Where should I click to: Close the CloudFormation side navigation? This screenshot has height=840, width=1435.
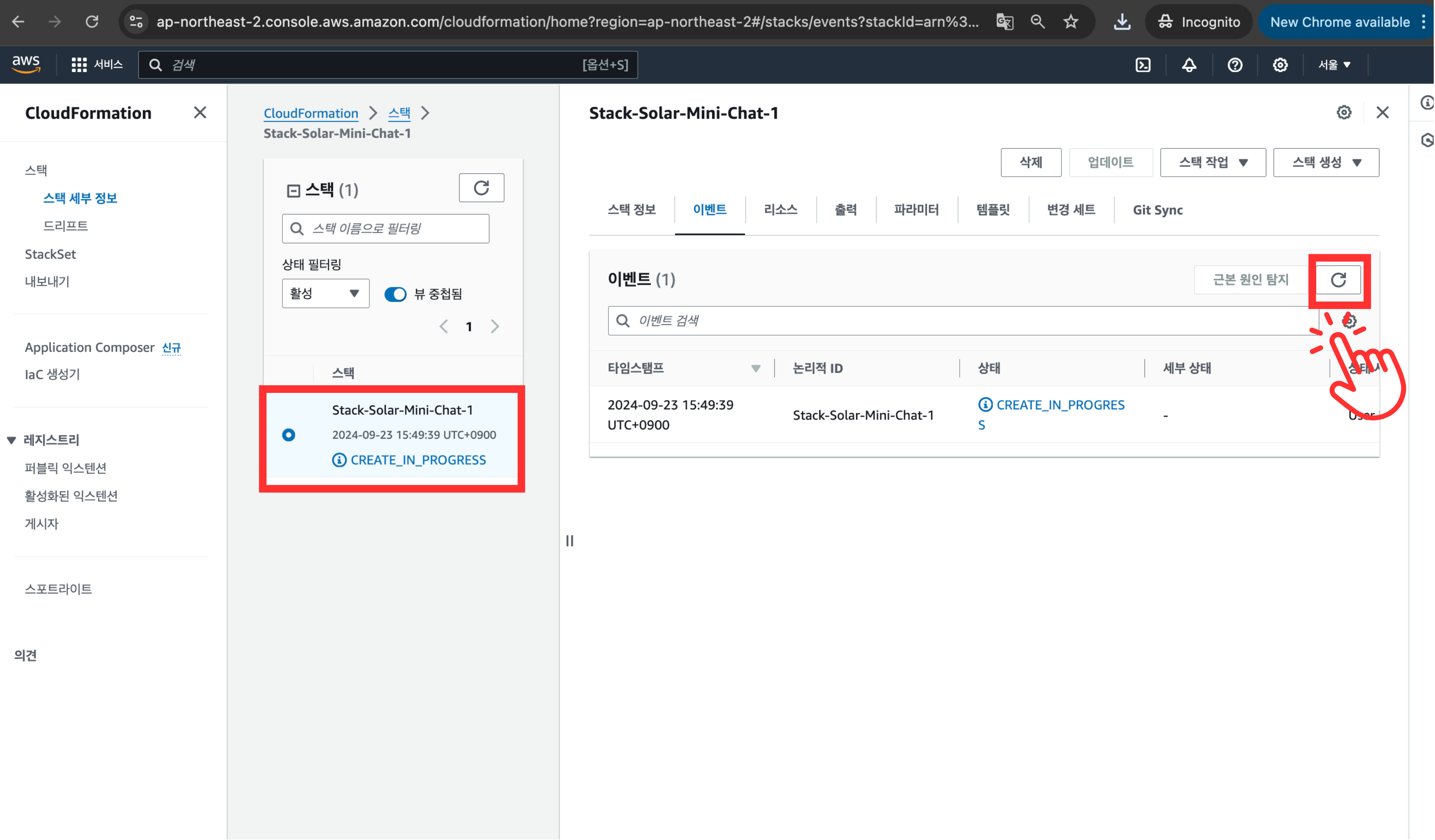(x=200, y=113)
